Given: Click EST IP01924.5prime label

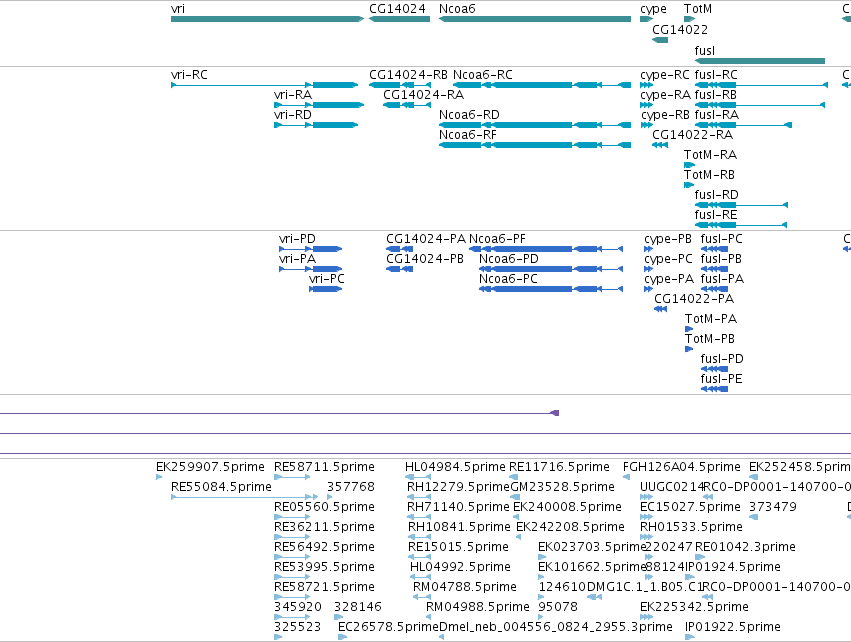Looking at the screenshot, I should pyautogui.click(x=733, y=567).
